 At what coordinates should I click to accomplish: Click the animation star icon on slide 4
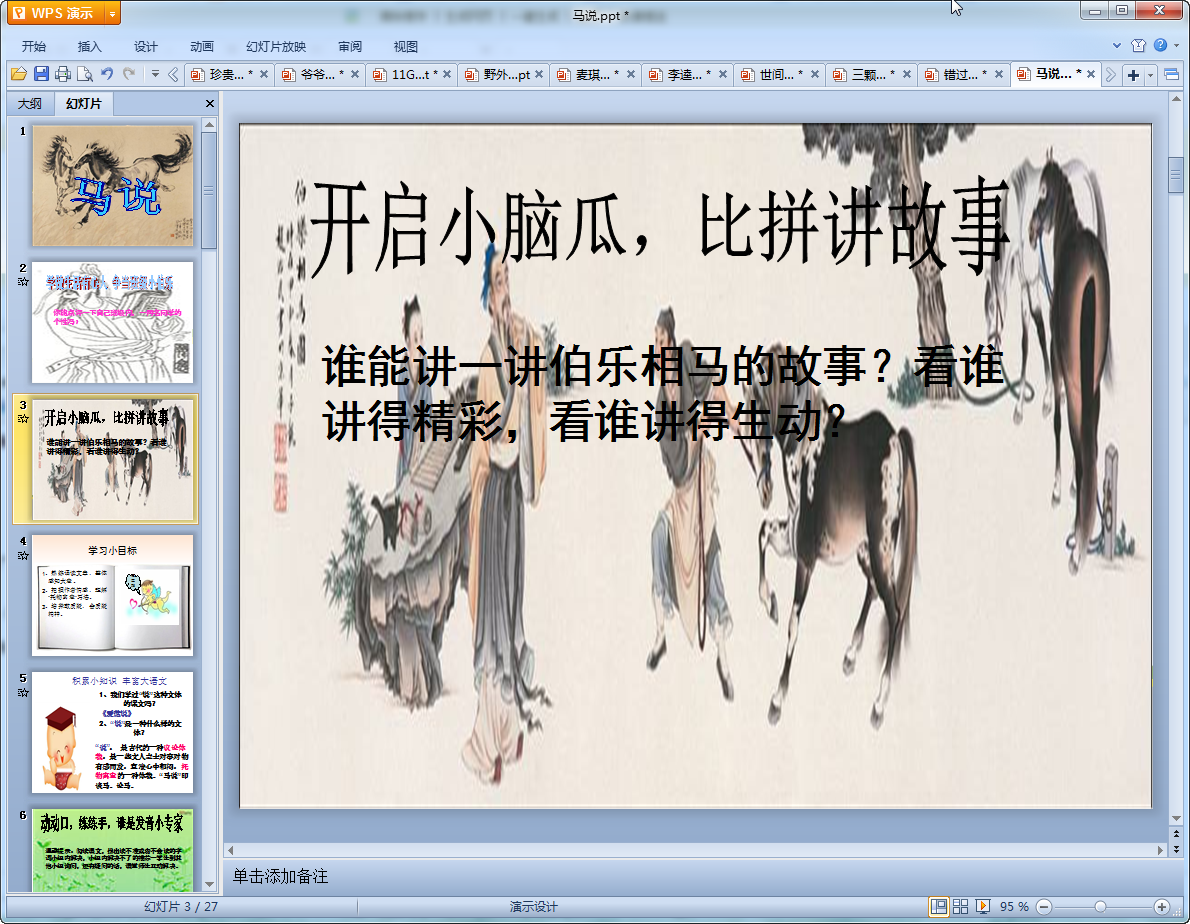pos(23,556)
